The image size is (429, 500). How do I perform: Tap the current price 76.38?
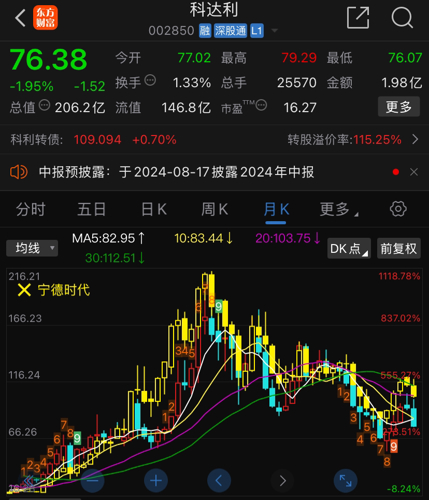point(49,60)
